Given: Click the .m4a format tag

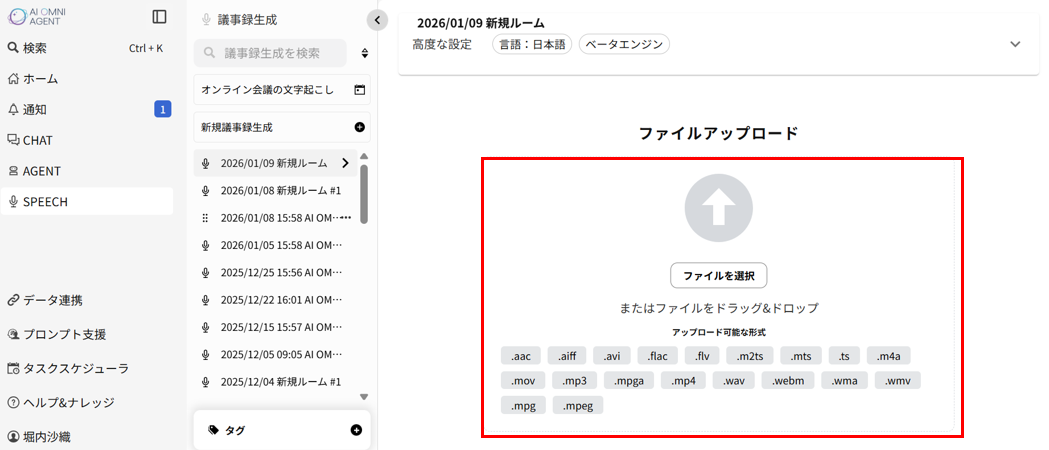Looking at the screenshot, I should pos(888,356).
